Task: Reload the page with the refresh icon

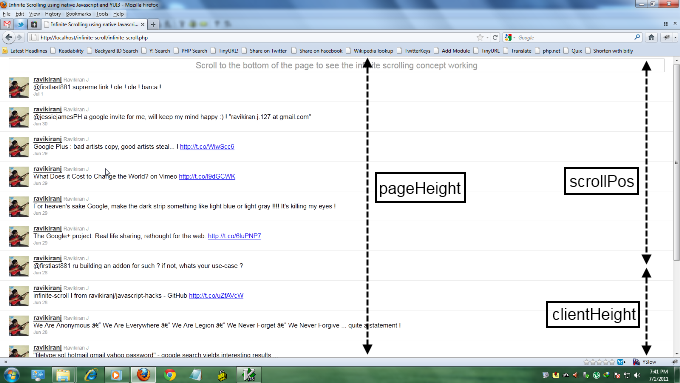Action: (495, 37)
